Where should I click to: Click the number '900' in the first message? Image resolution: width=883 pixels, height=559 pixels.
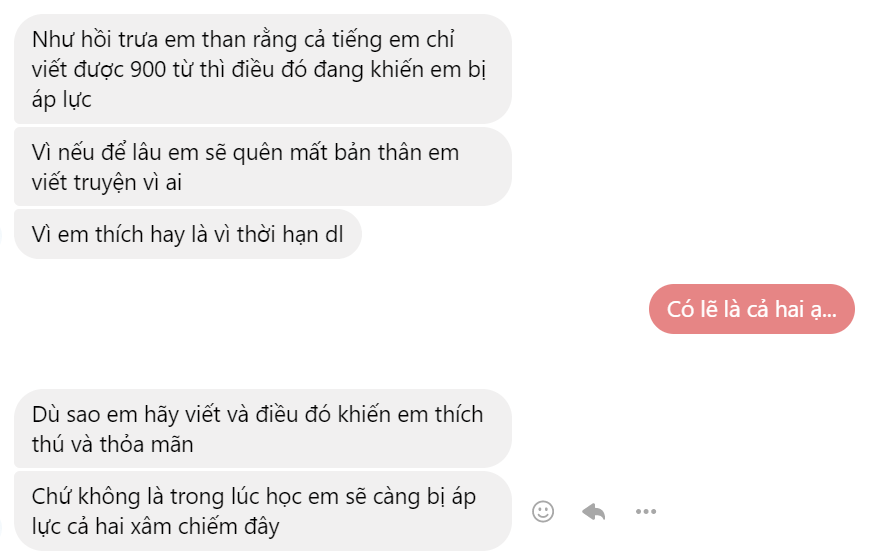148,70
